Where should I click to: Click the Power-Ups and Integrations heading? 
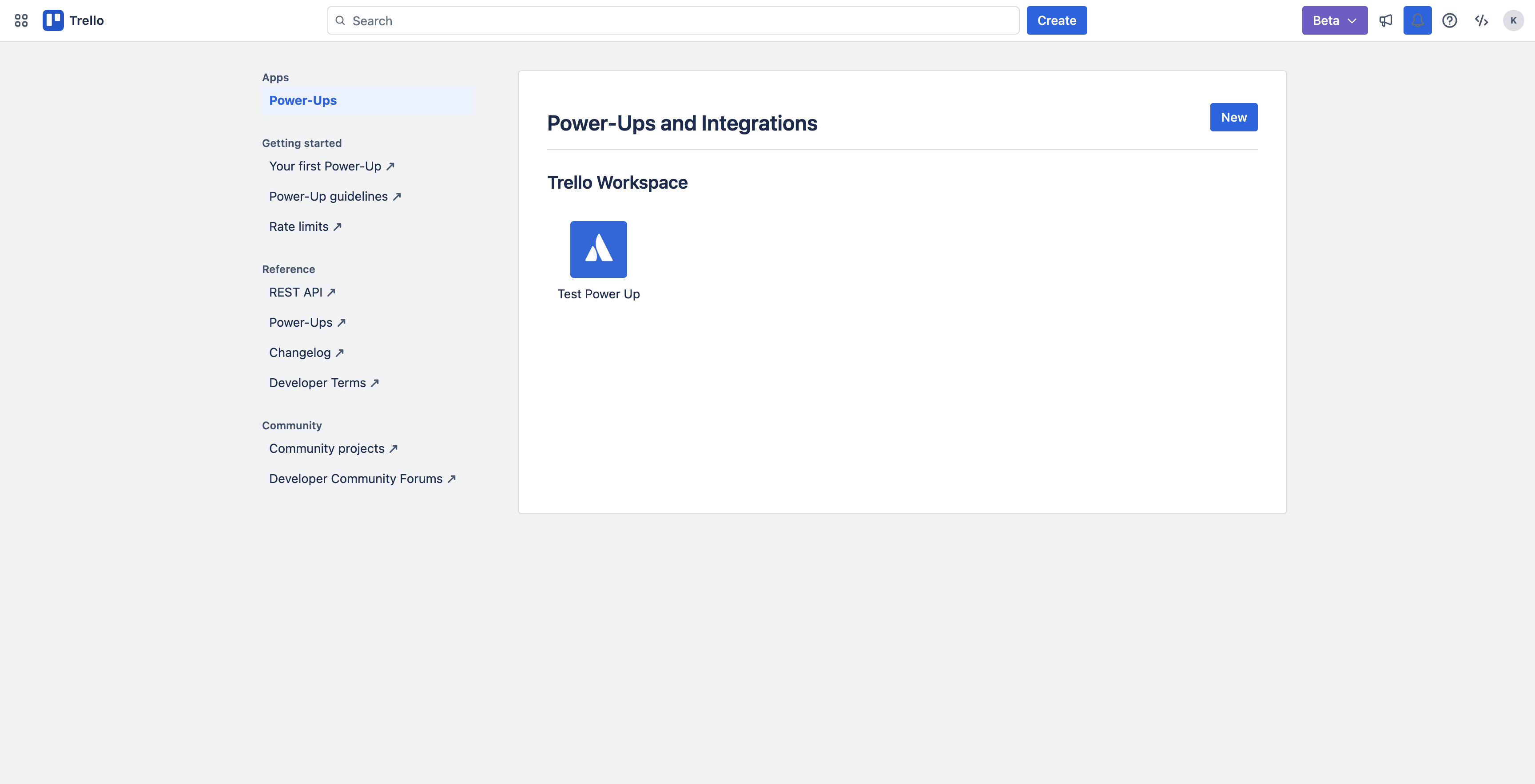pyautogui.click(x=682, y=123)
